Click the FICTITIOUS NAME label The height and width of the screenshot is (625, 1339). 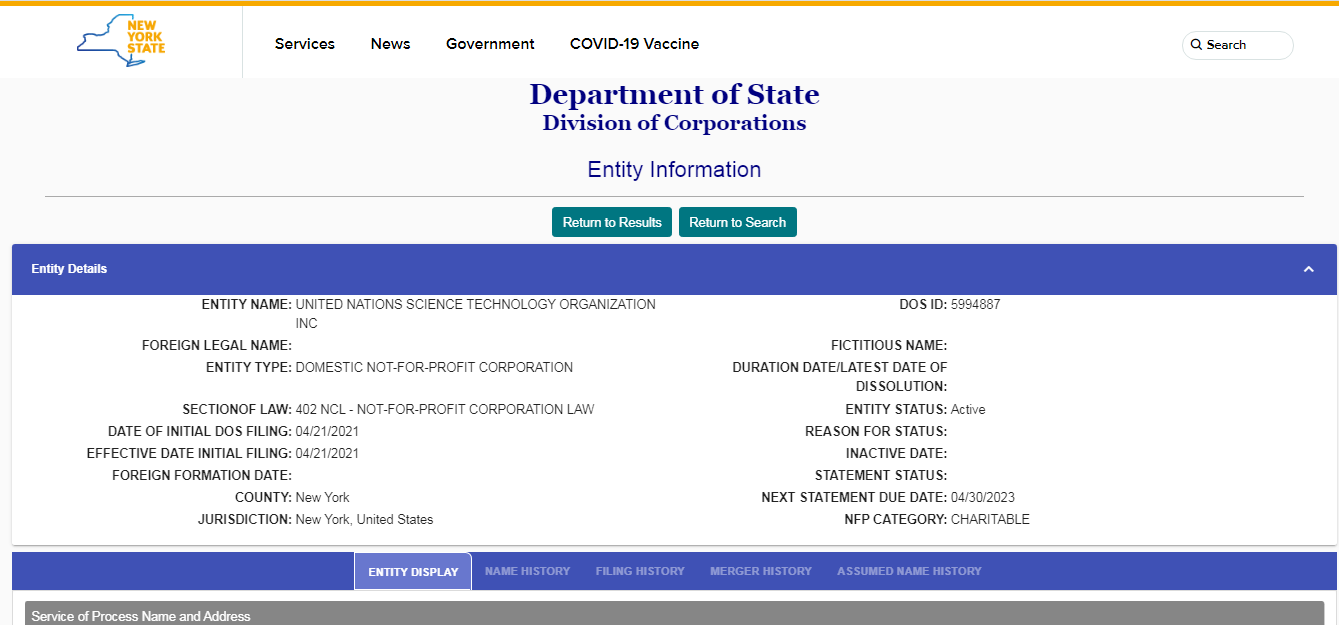(889, 345)
